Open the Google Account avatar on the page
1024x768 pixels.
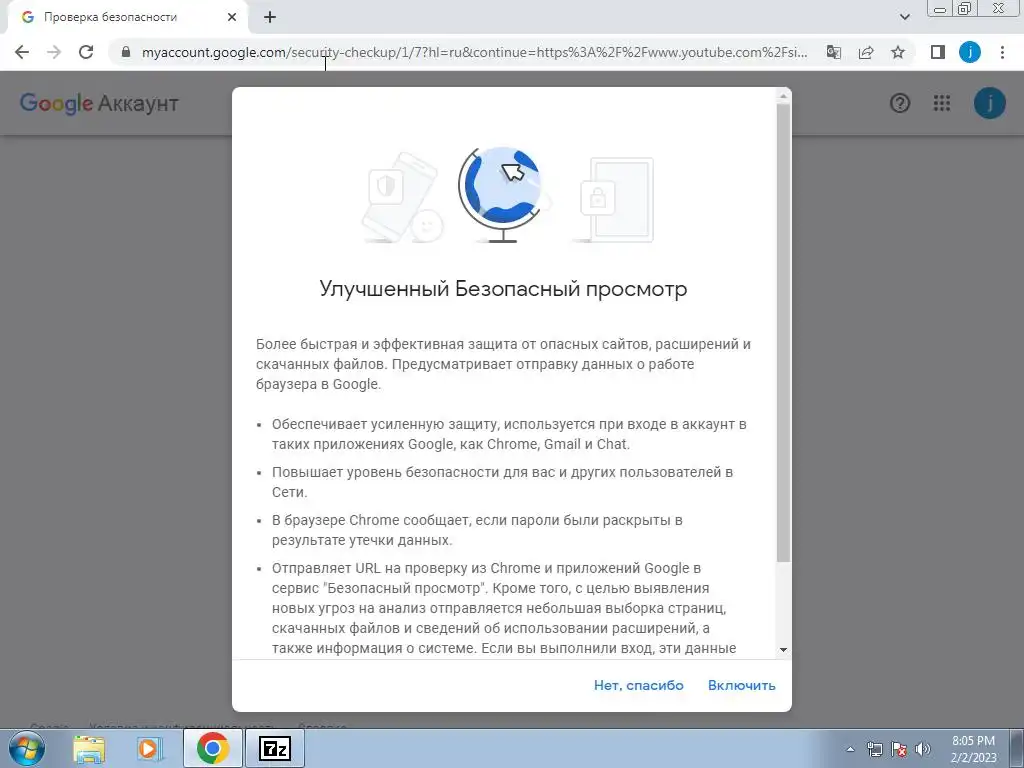[989, 103]
